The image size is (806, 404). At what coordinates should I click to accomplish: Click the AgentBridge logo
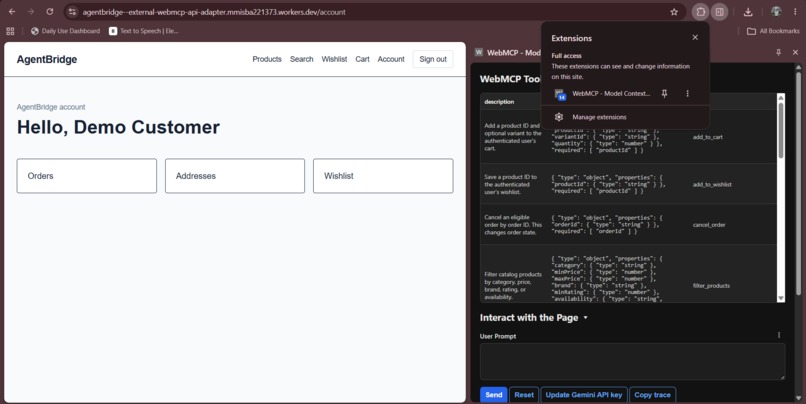47,60
